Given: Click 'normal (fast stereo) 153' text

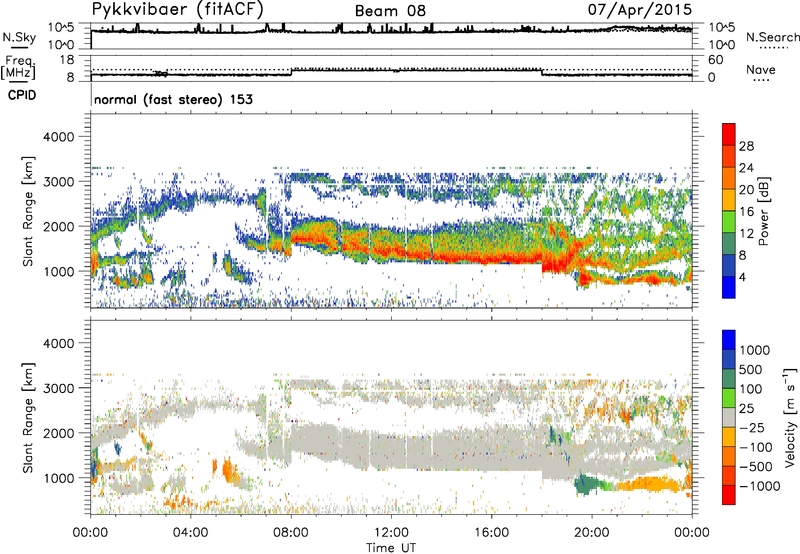Looking at the screenshot, I should [173, 99].
